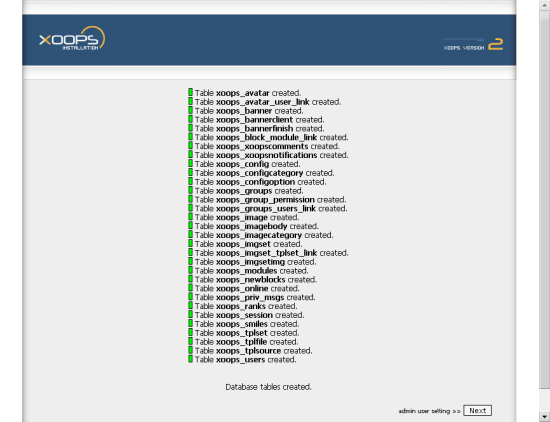The width and height of the screenshot is (550, 422).
Task: Click the scrollbar up arrow
Action: click(544, 4)
